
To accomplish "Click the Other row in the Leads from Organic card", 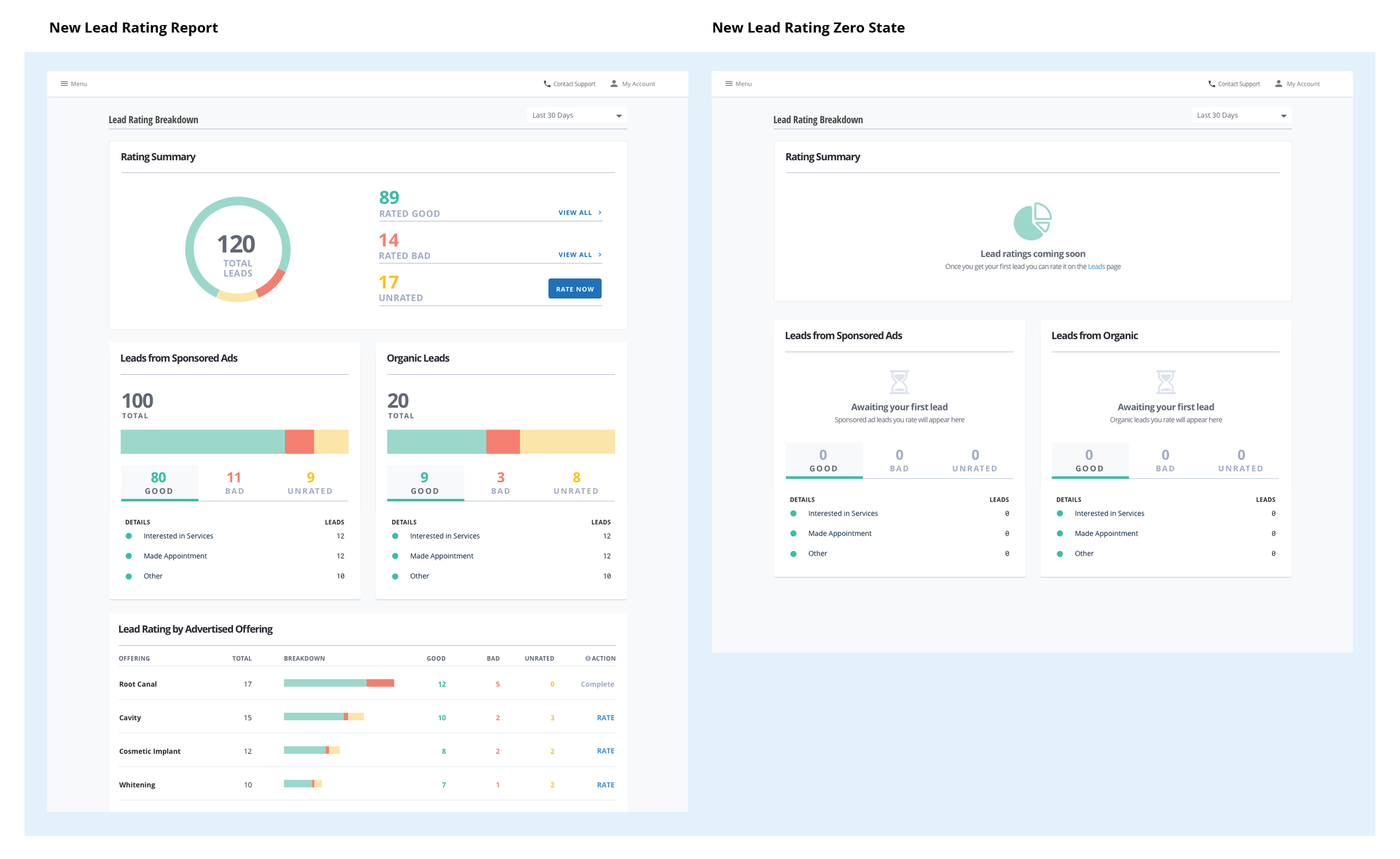I will (x=1166, y=553).
